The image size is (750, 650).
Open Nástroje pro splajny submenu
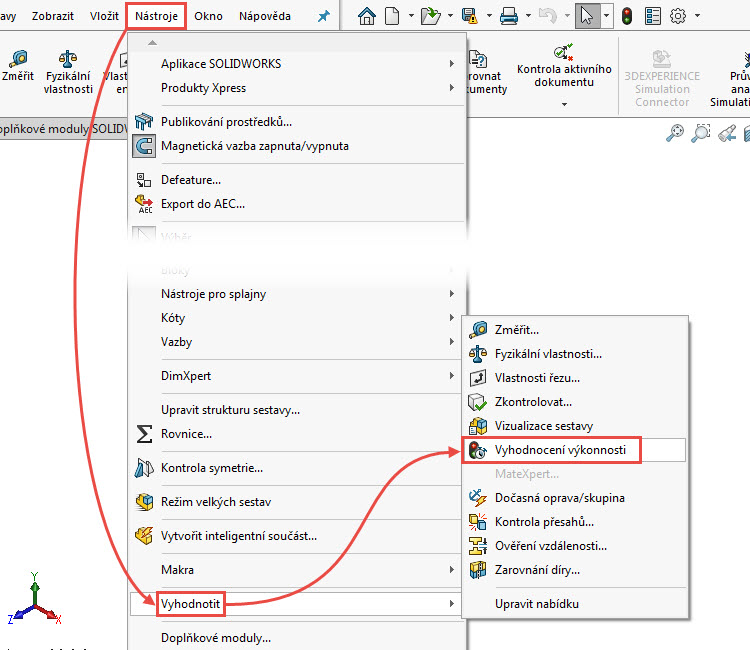[x=297, y=294]
